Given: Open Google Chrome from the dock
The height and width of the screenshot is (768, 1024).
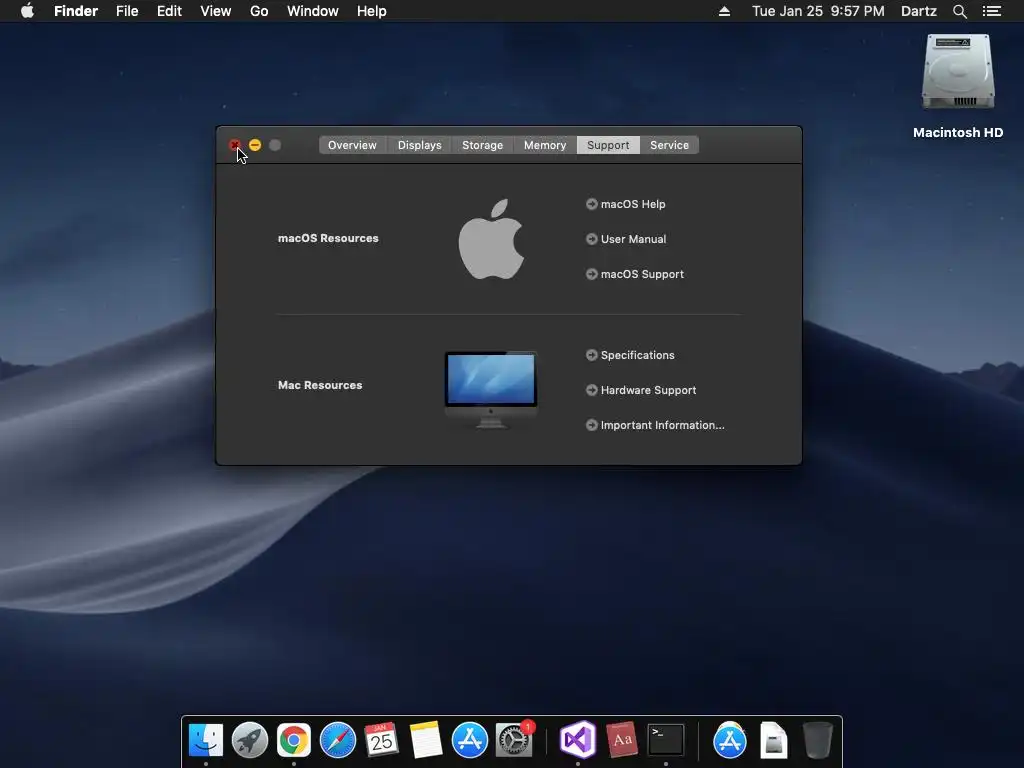Looking at the screenshot, I should [x=294, y=740].
